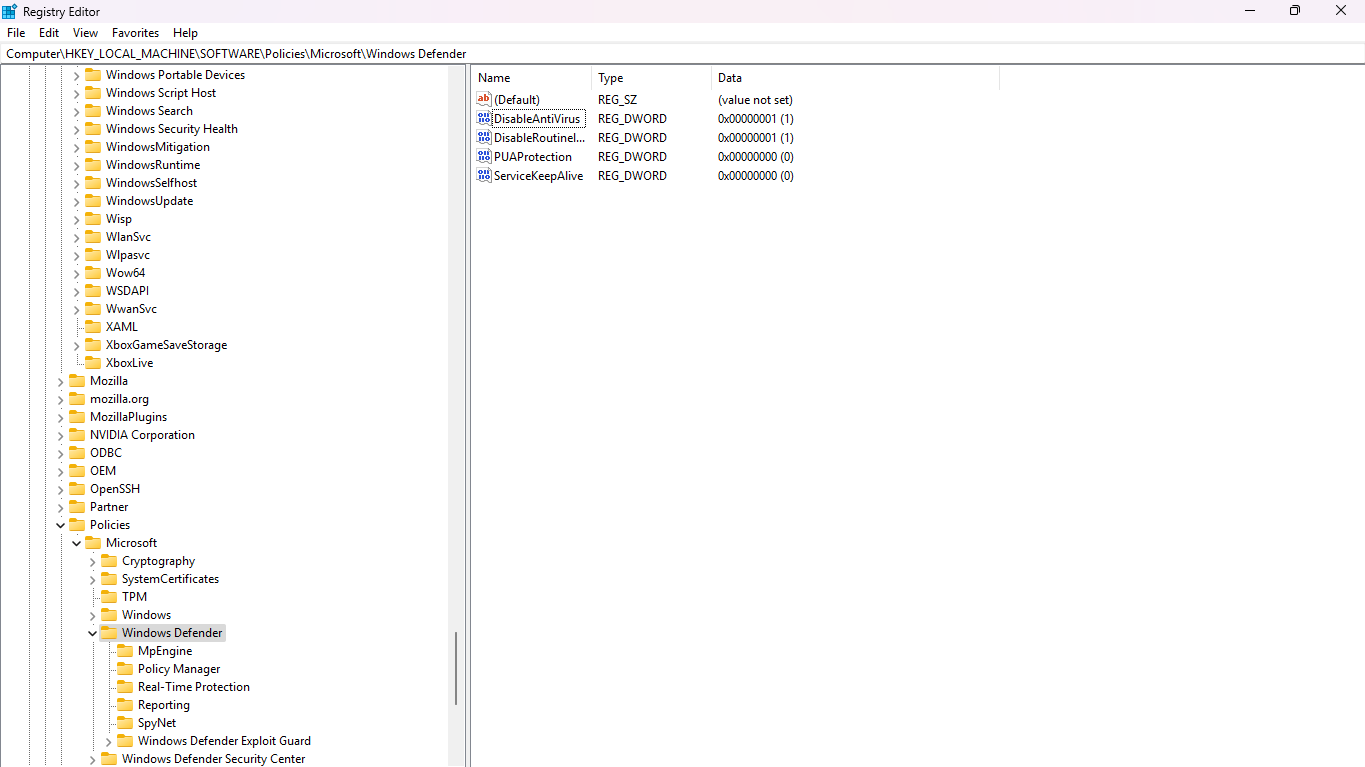Open the Edit menu

(49, 33)
